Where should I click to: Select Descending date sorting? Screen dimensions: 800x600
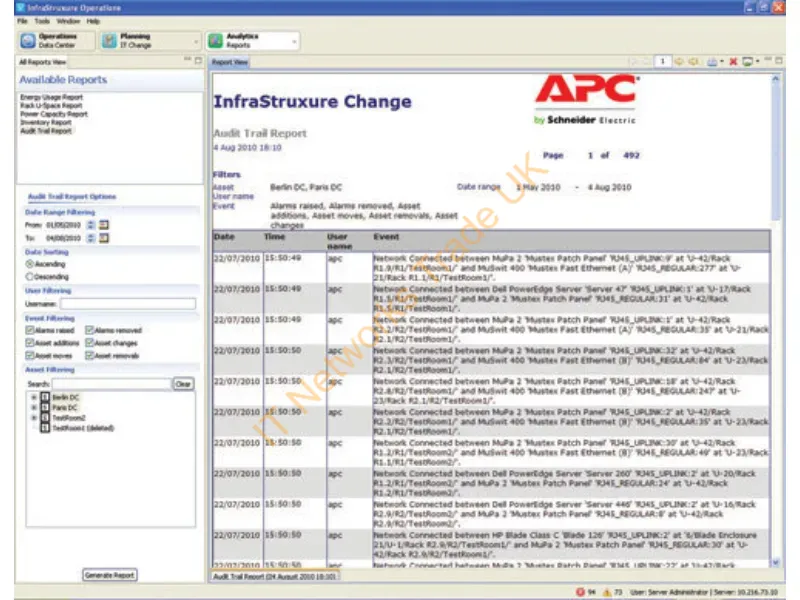30,277
